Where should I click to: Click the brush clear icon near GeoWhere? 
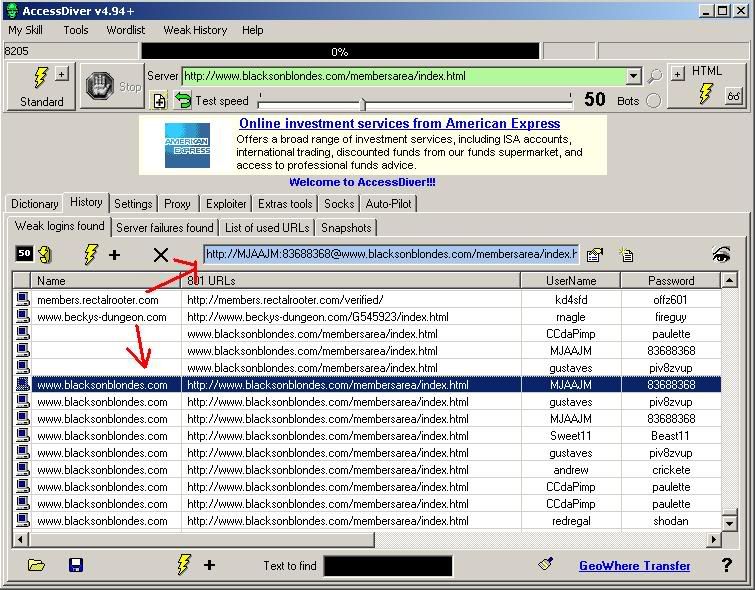[x=546, y=564]
